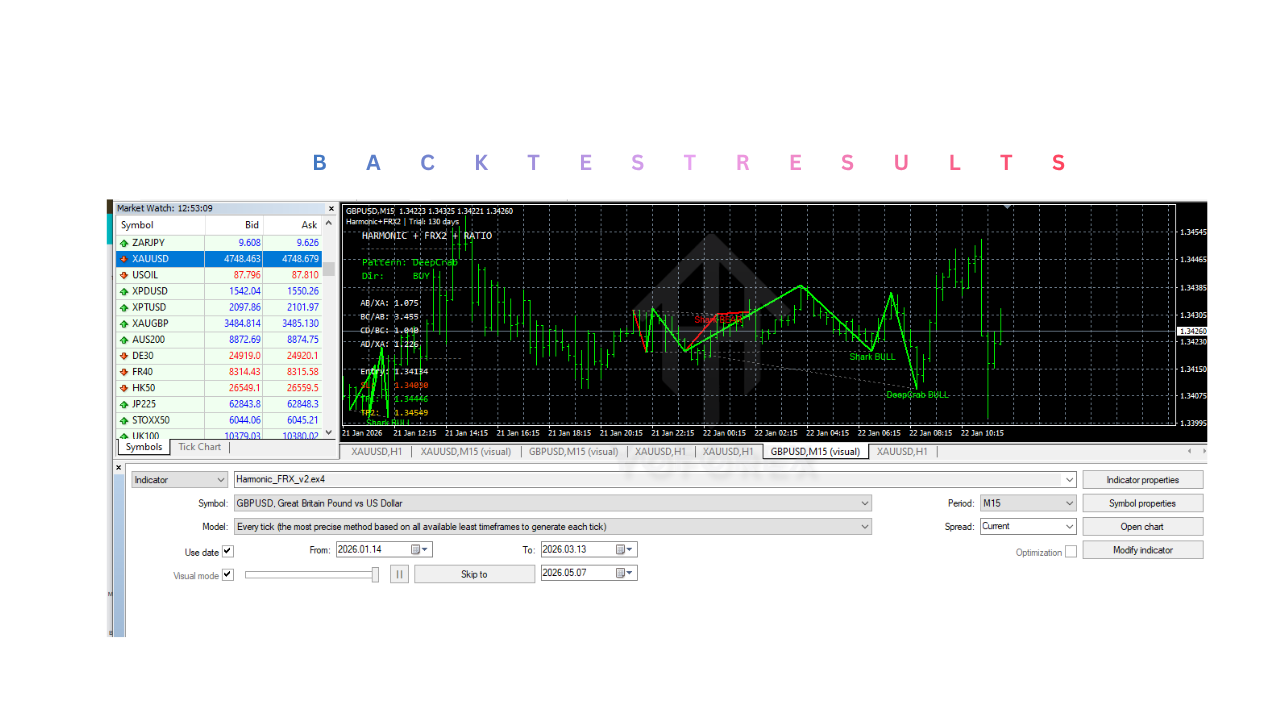Click the JP225 bid value 62843.8
The width and height of the screenshot is (1280, 720).
245,404
